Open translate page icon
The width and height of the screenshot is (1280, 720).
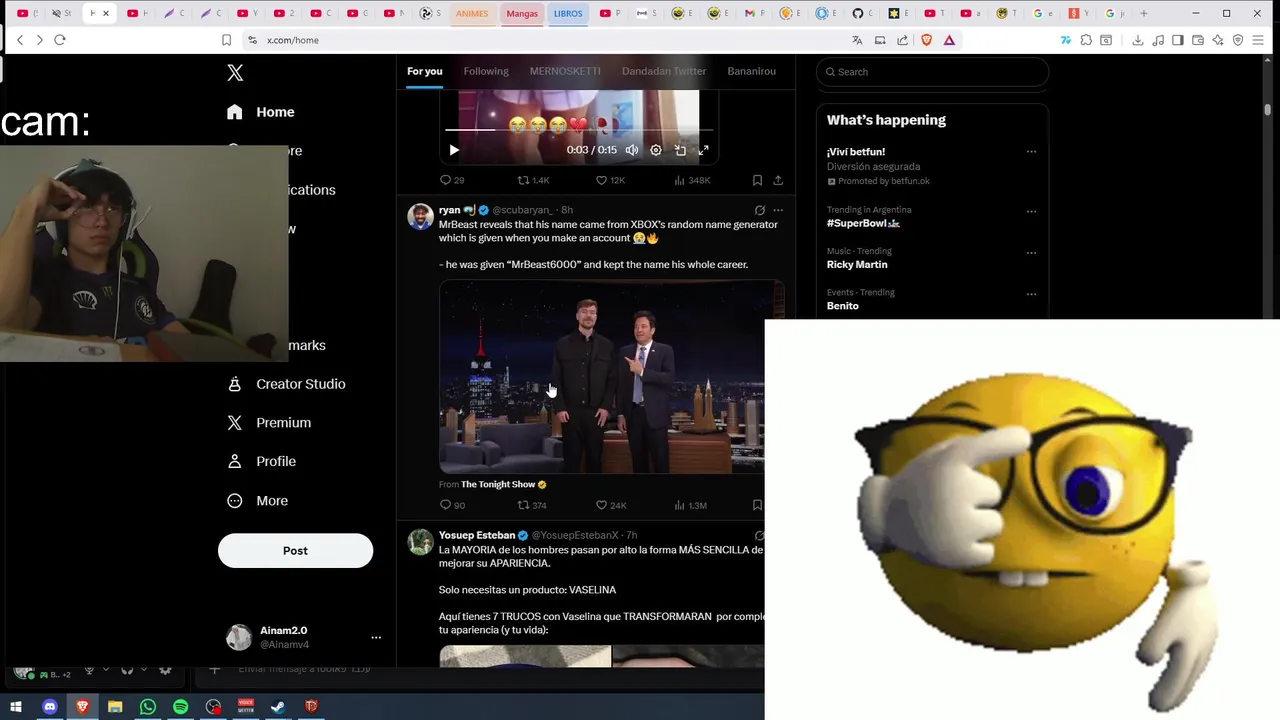click(x=857, y=40)
